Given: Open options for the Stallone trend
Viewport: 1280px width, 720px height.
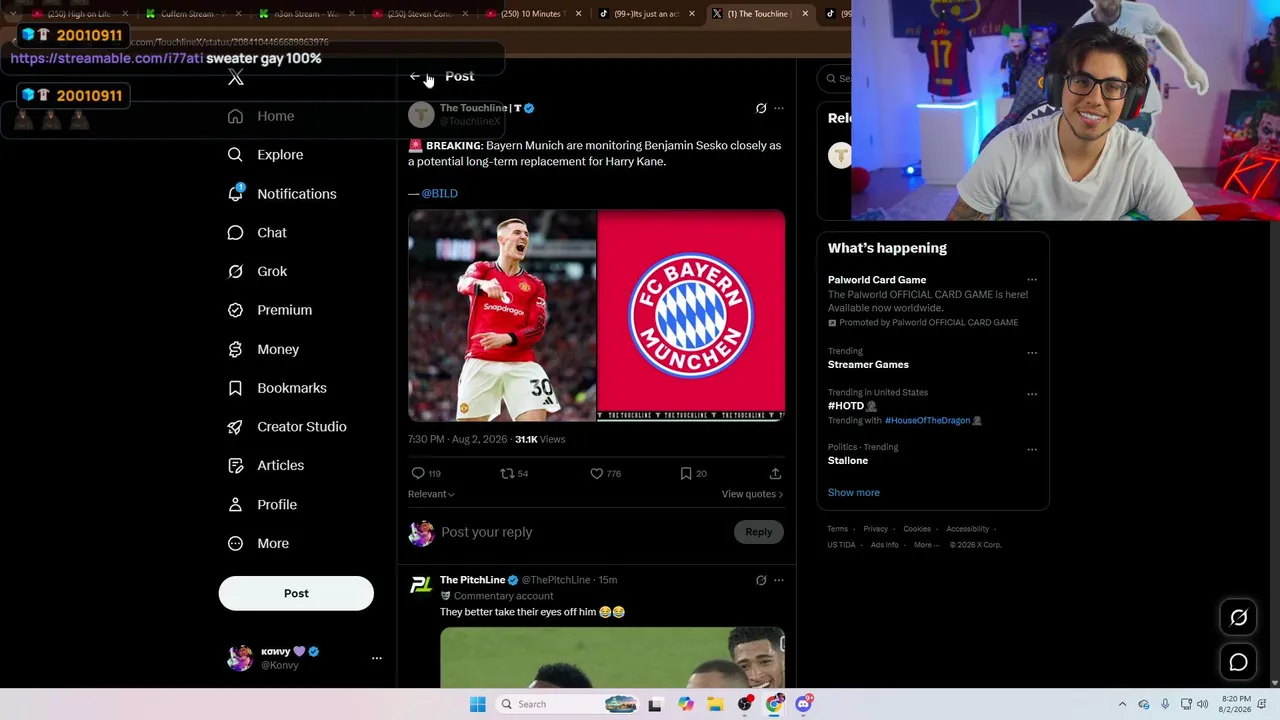Looking at the screenshot, I should point(1032,449).
